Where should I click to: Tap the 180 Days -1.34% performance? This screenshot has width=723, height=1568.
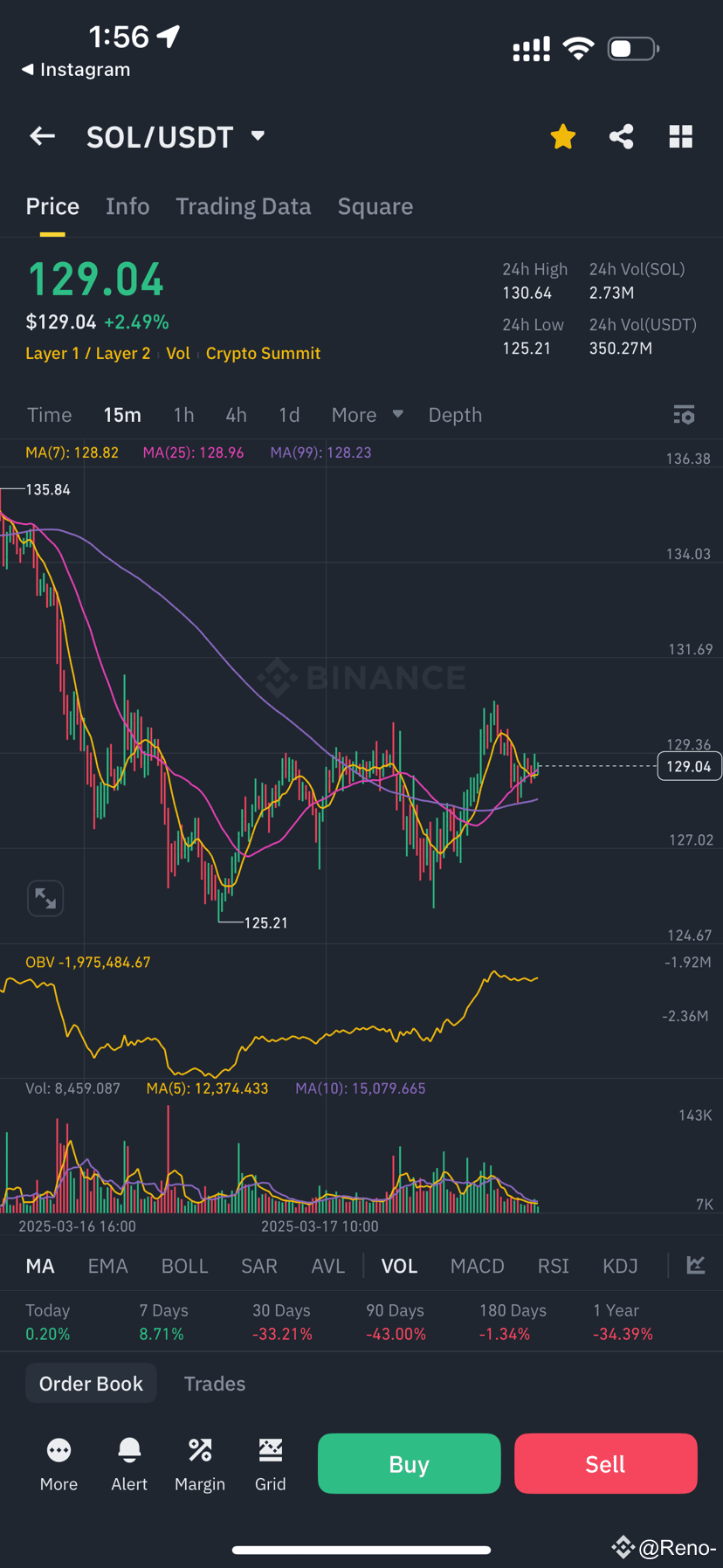(513, 1322)
